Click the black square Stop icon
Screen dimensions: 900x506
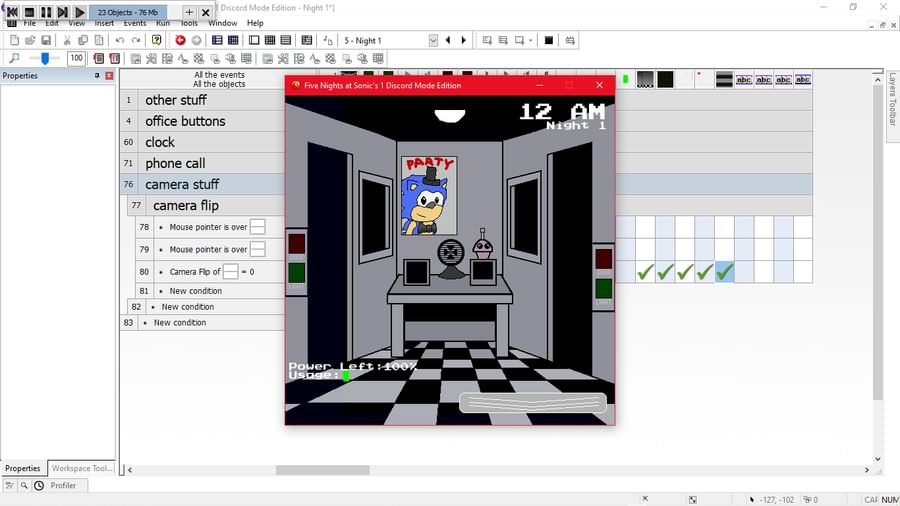[x=549, y=40]
